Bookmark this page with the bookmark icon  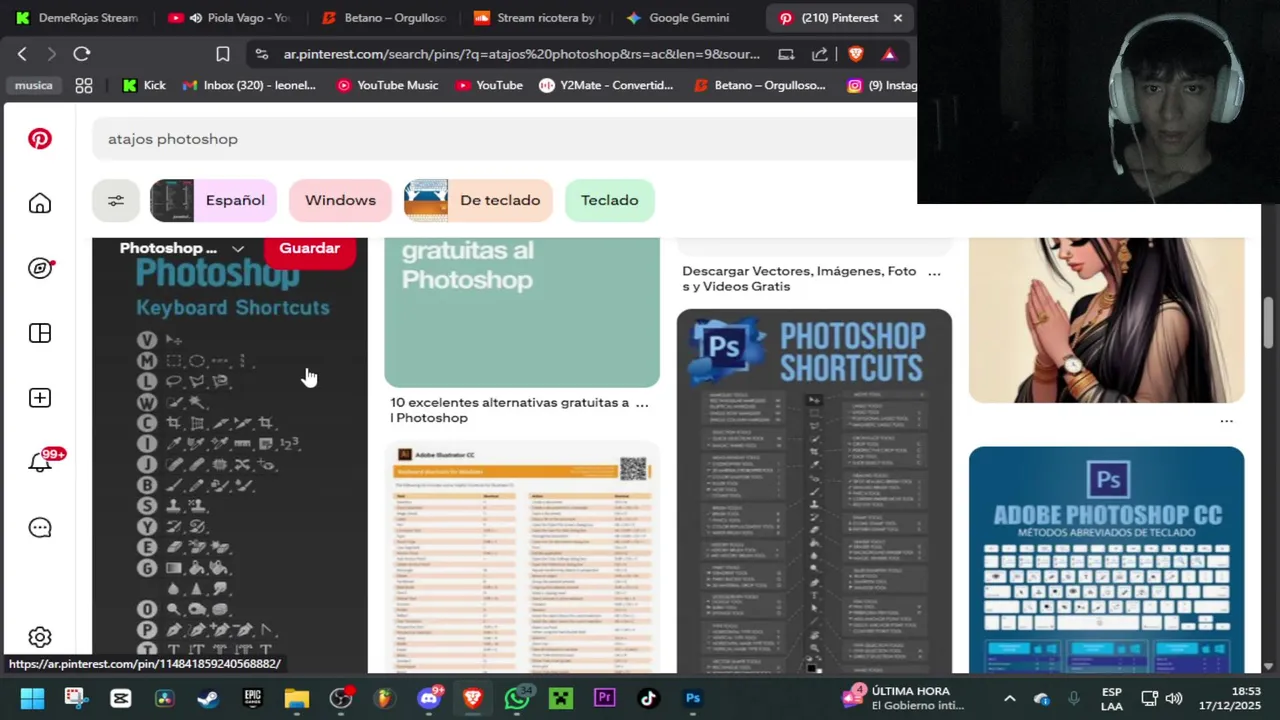click(x=223, y=54)
